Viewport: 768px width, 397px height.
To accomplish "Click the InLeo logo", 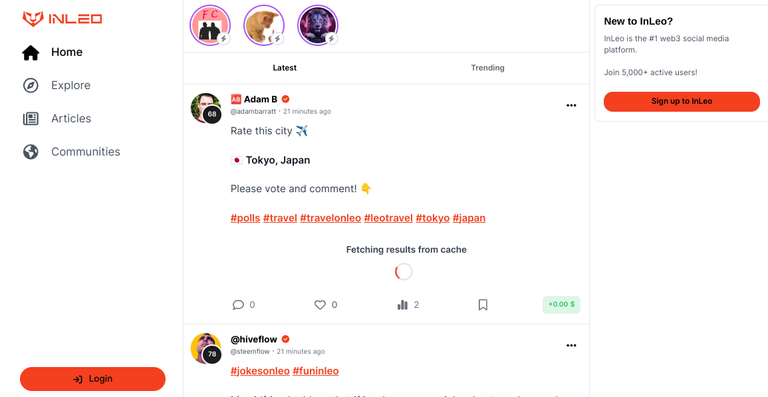I will (62, 19).
